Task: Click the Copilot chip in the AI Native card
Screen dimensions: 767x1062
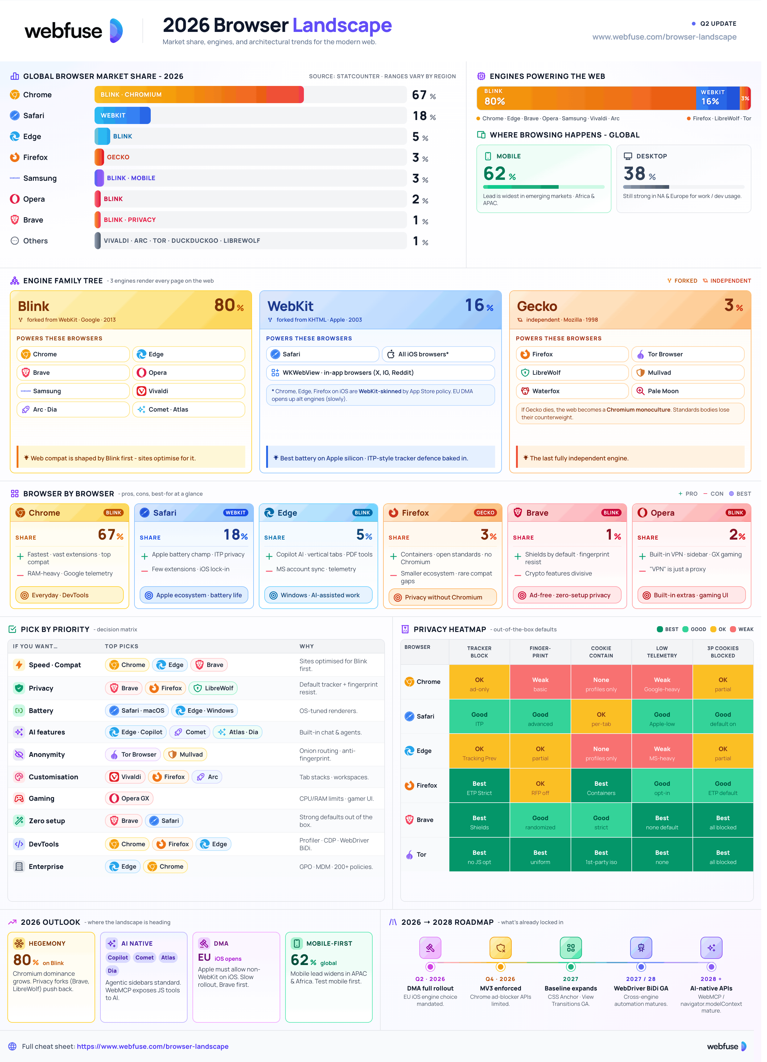Action: pos(118,958)
